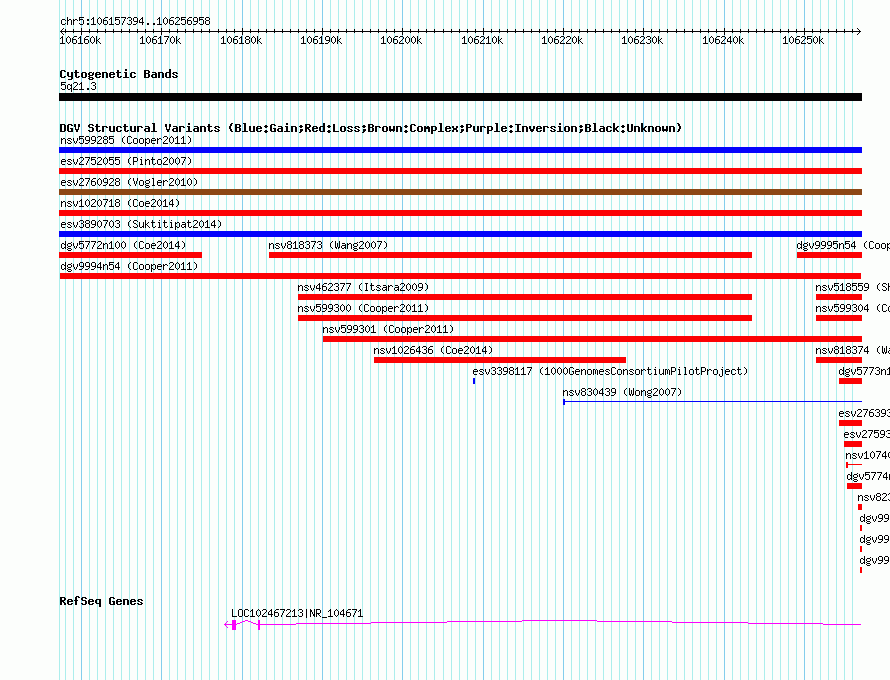Click the 106230k ruler position label
The width and height of the screenshot is (890, 680).
(642, 40)
